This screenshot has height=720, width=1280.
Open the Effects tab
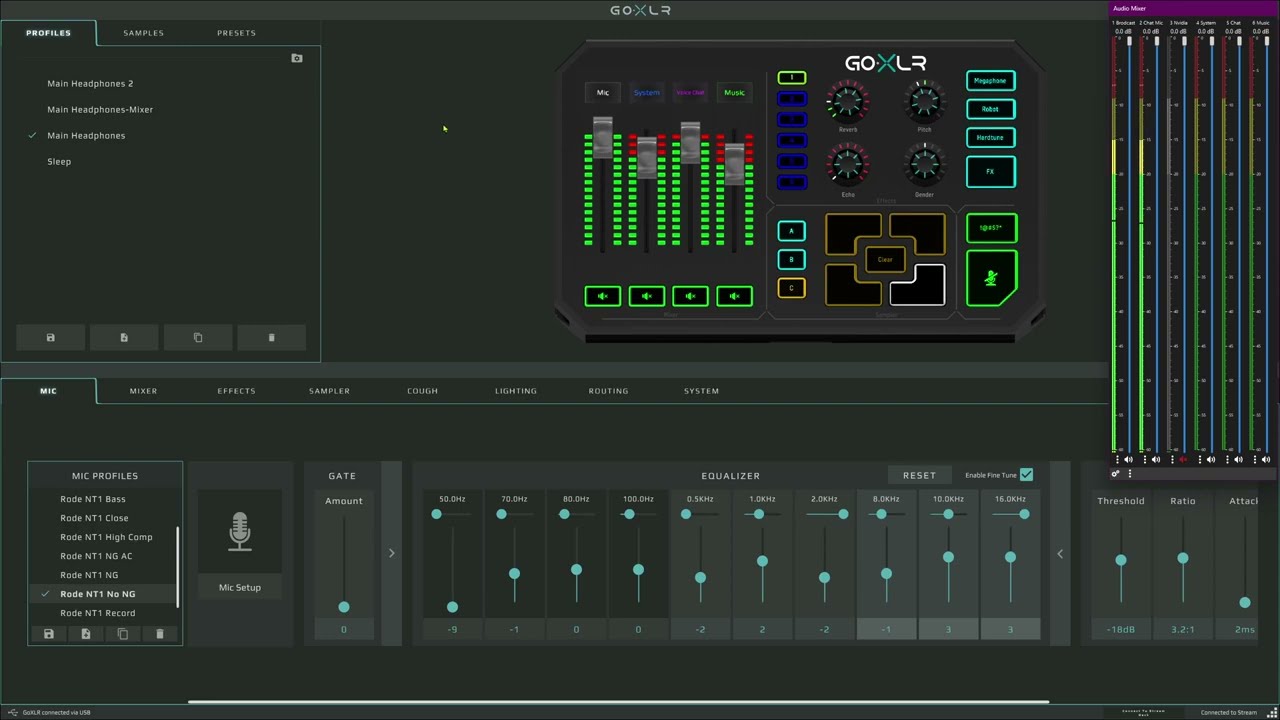point(236,391)
